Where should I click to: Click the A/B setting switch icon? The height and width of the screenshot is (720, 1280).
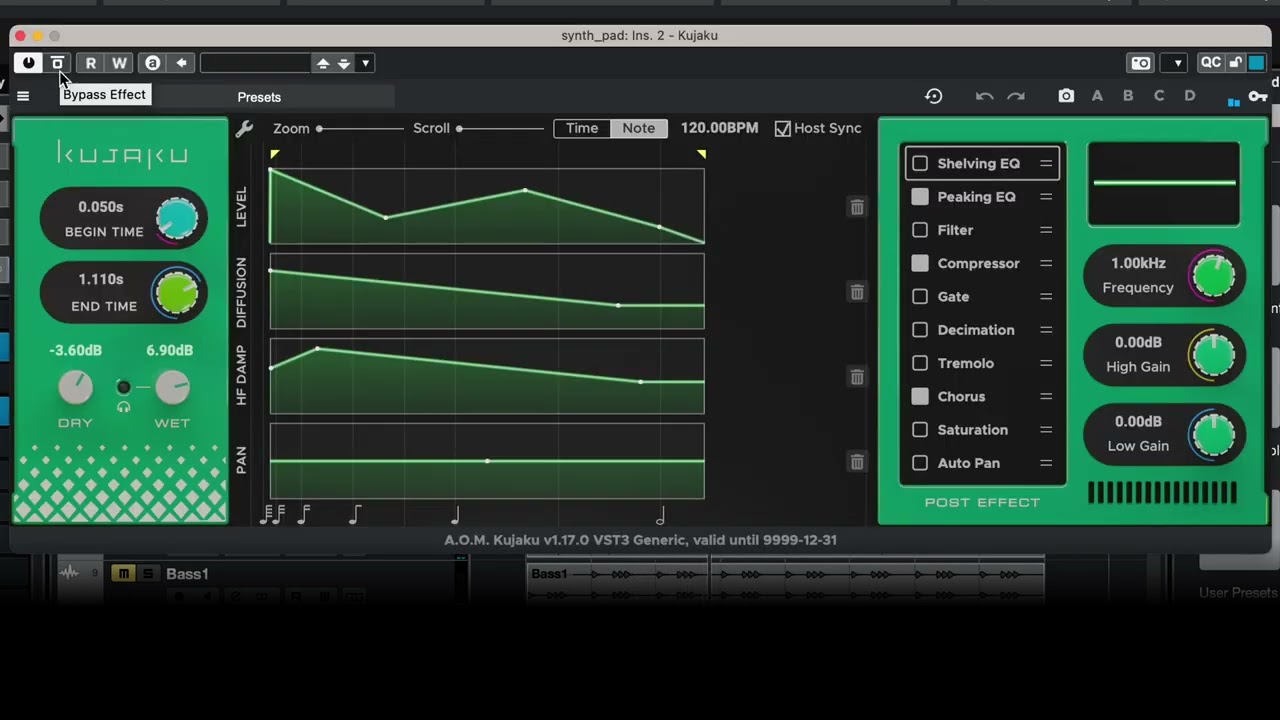(152, 63)
